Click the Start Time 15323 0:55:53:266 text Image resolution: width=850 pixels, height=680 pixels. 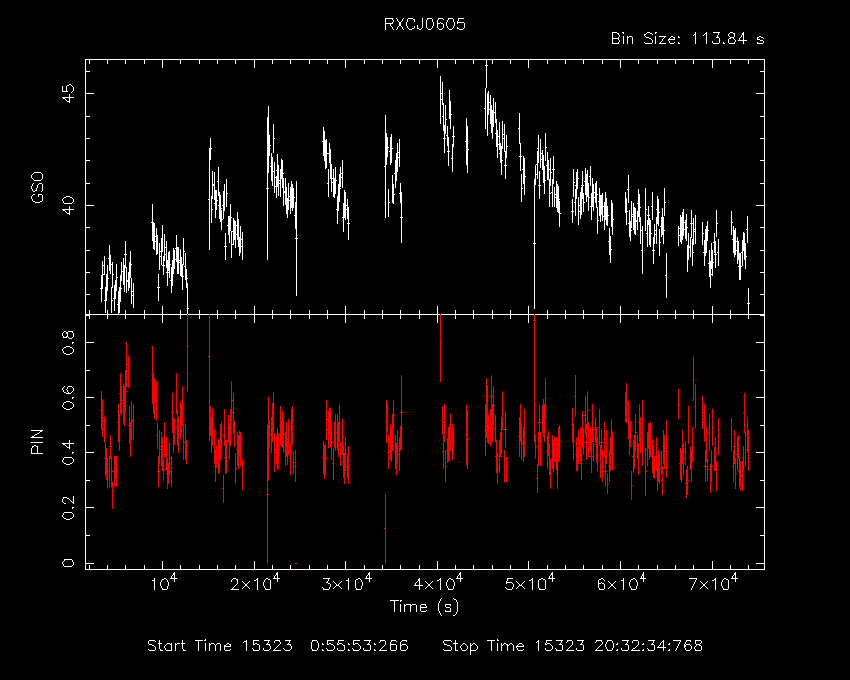(278, 646)
